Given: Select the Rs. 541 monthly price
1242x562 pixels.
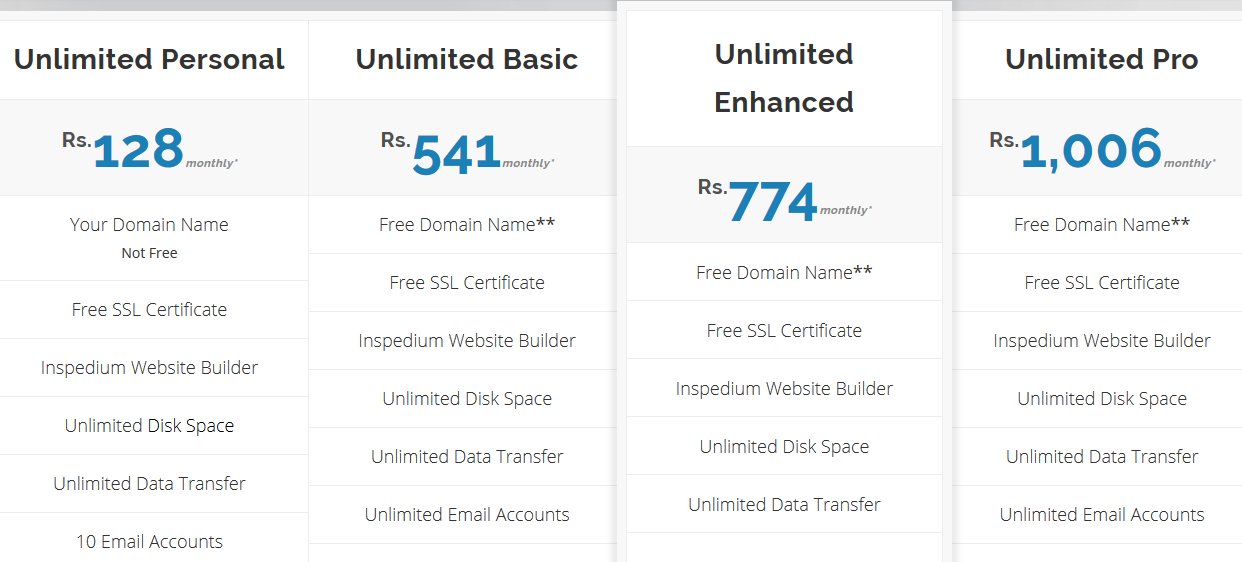Looking at the screenshot, I should click(467, 152).
